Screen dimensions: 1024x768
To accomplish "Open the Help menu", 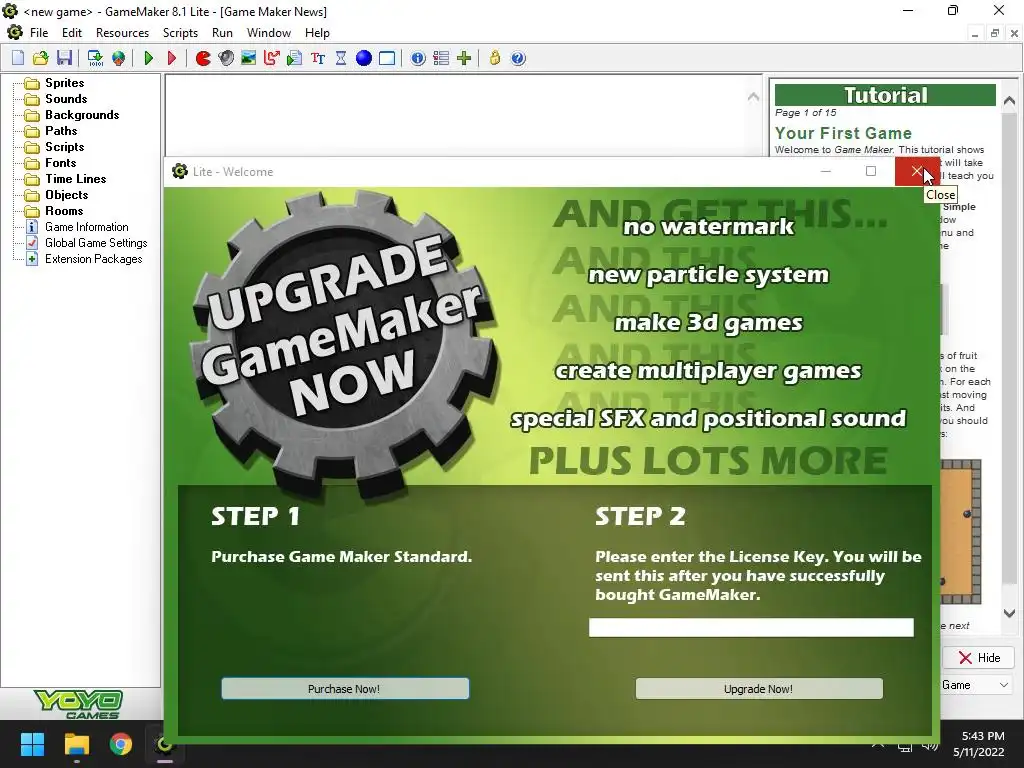I will click(x=317, y=33).
